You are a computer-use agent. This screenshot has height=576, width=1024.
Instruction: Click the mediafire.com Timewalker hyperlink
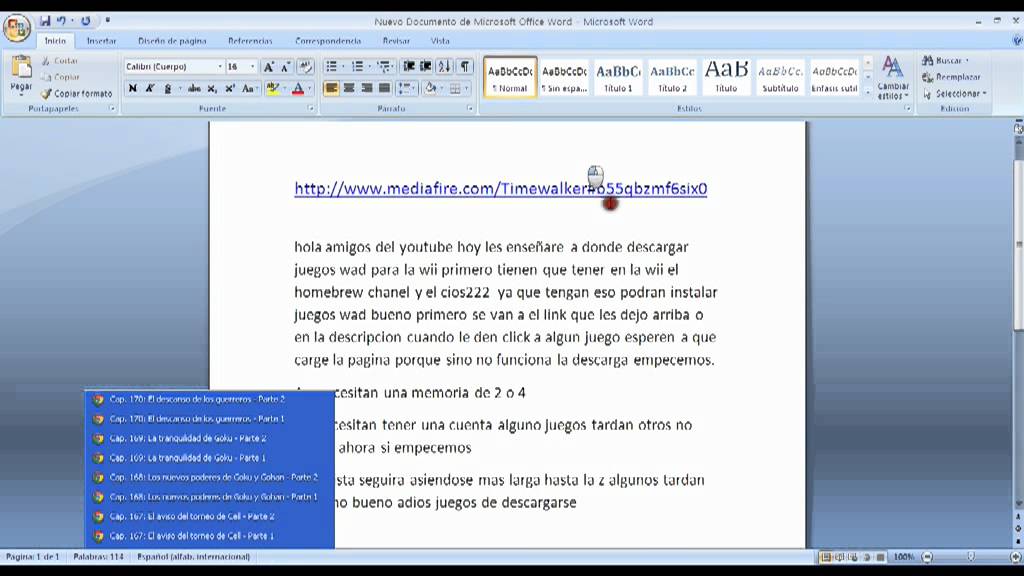pyautogui.click(x=500, y=189)
